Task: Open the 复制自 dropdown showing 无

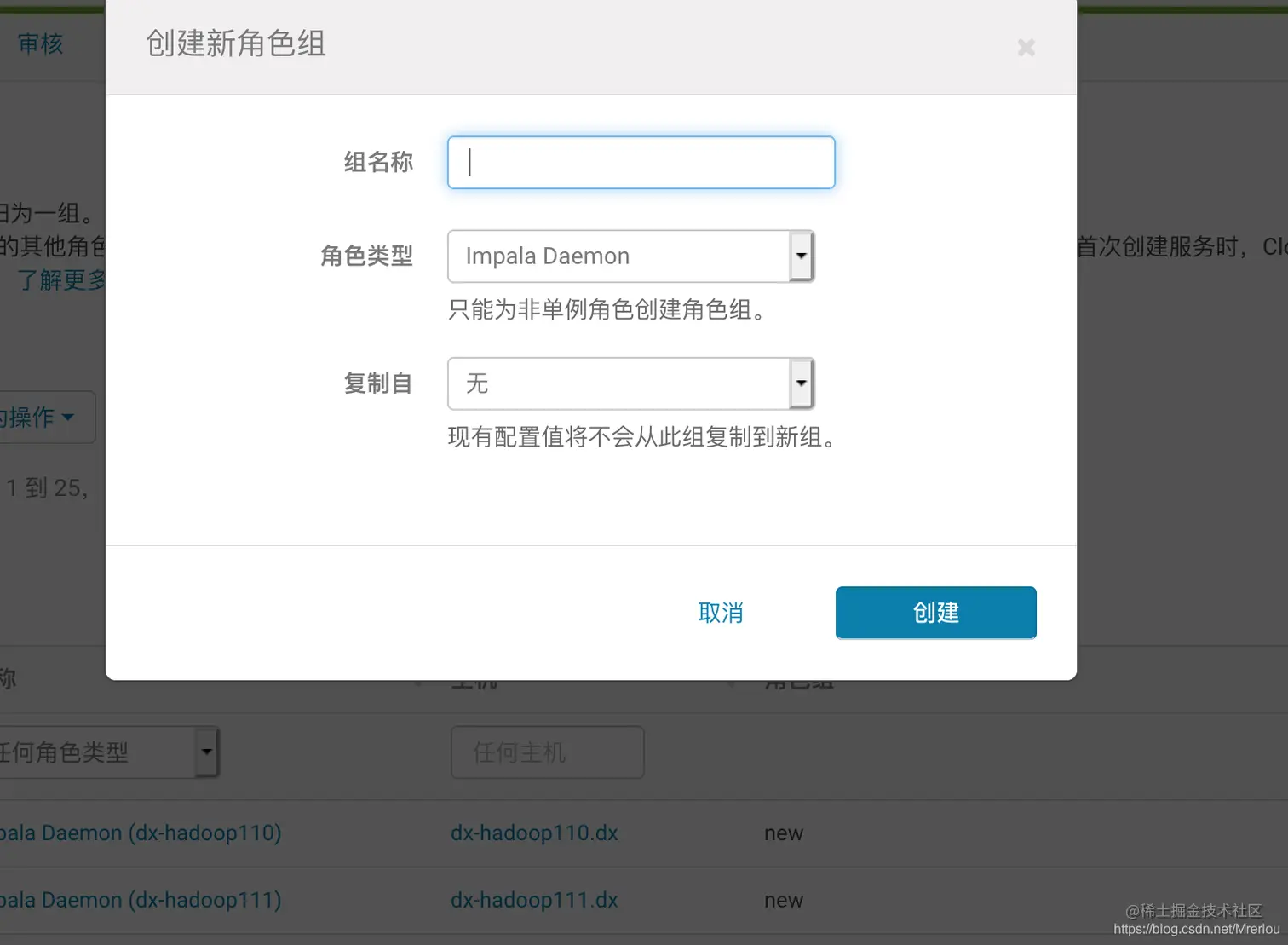Action: click(x=630, y=383)
